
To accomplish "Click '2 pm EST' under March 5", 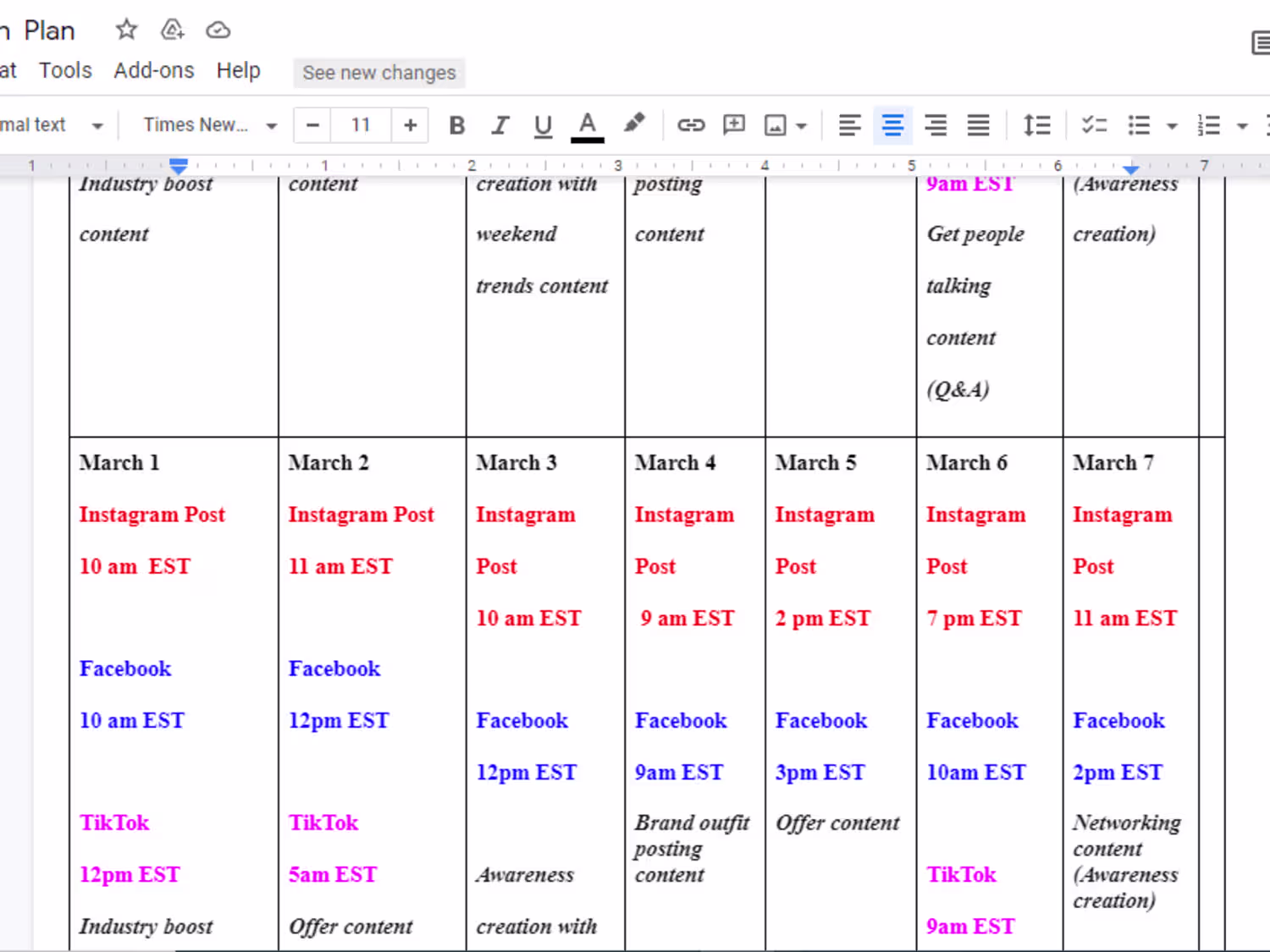I will tap(823, 618).
